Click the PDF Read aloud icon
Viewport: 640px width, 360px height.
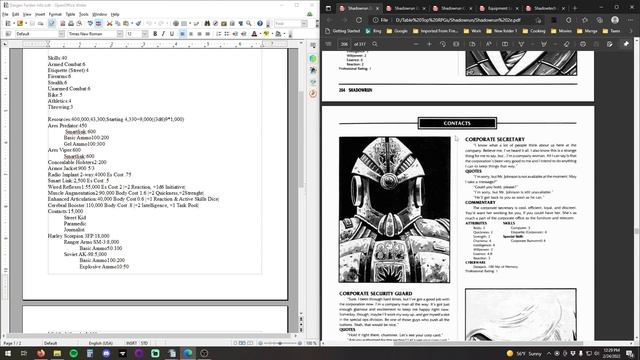pos(489,44)
